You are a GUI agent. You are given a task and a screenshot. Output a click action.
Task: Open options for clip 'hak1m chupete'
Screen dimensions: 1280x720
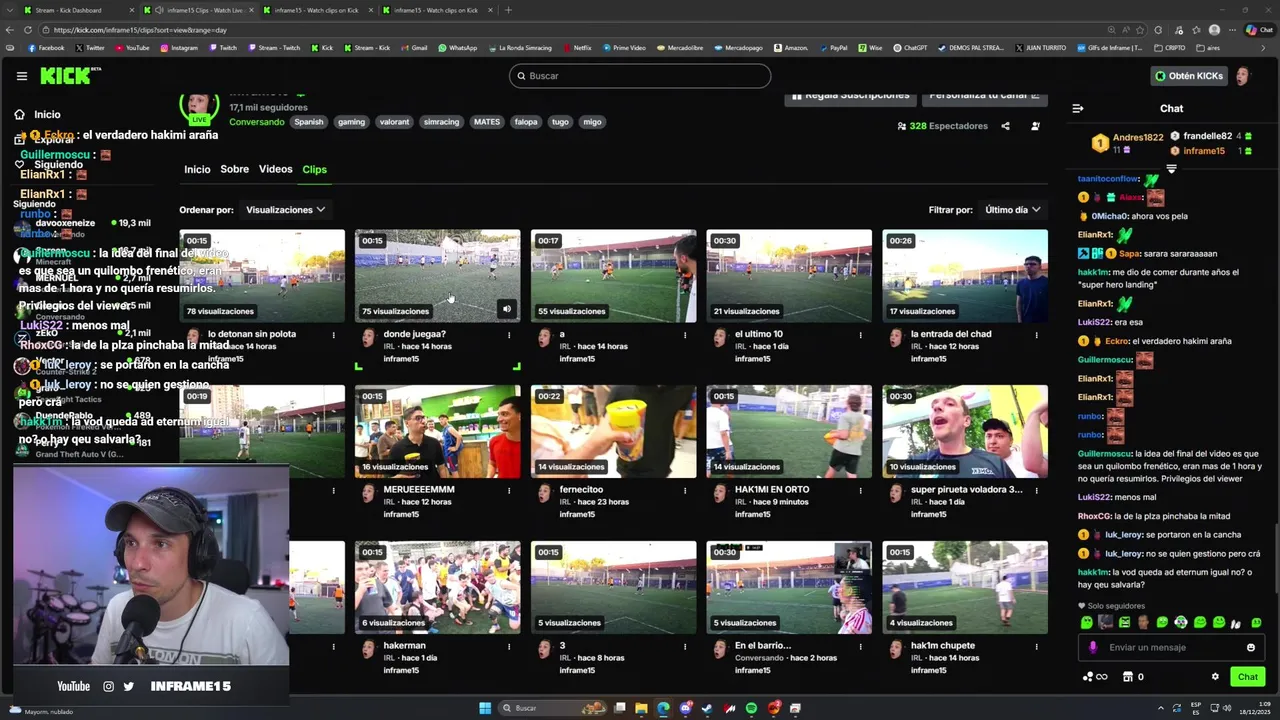tap(1036, 646)
